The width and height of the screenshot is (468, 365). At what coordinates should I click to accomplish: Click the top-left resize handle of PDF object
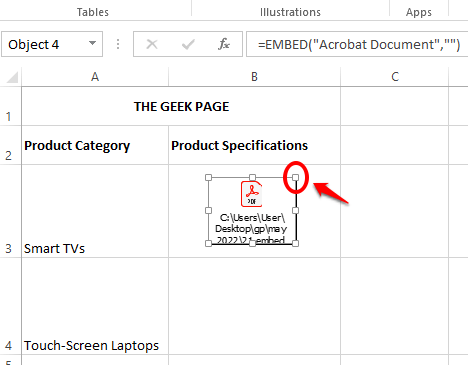(208, 177)
